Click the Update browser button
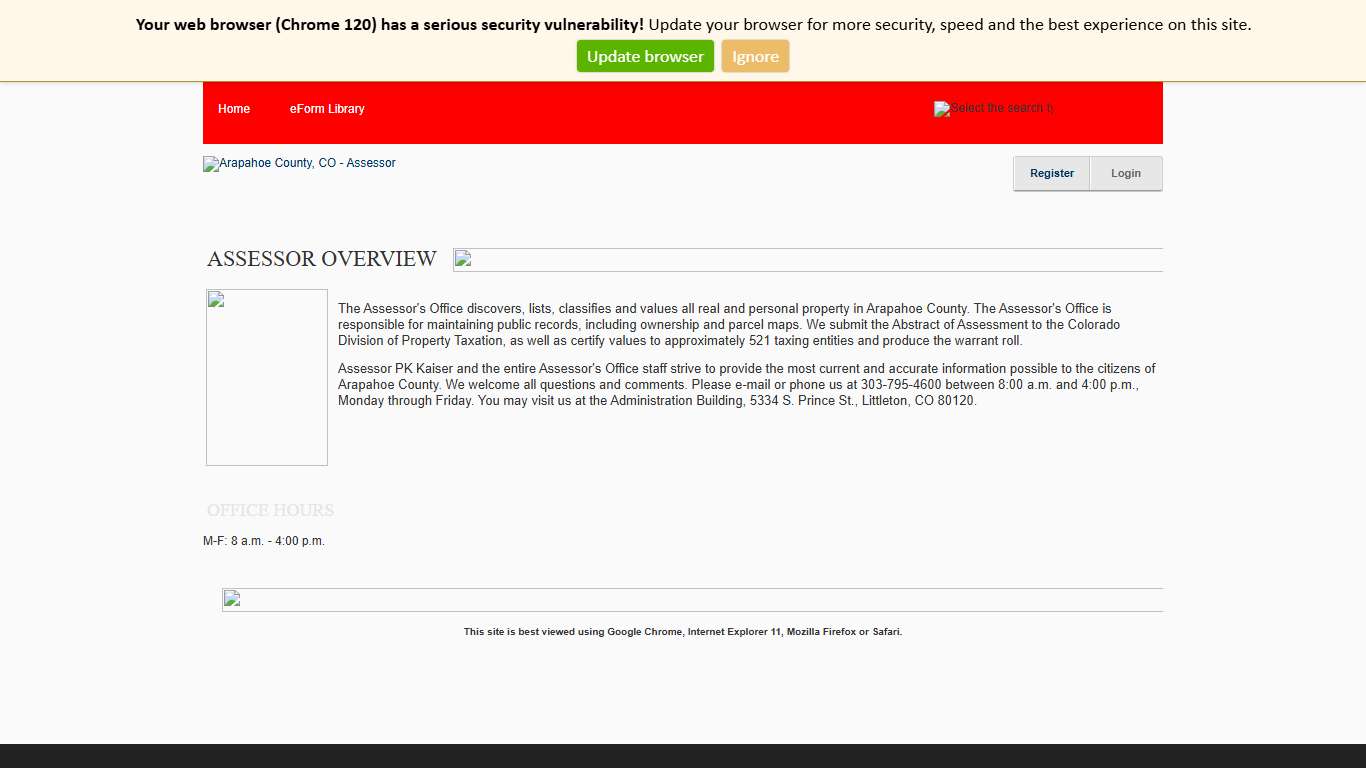1366x768 pixels. [645, 56]
